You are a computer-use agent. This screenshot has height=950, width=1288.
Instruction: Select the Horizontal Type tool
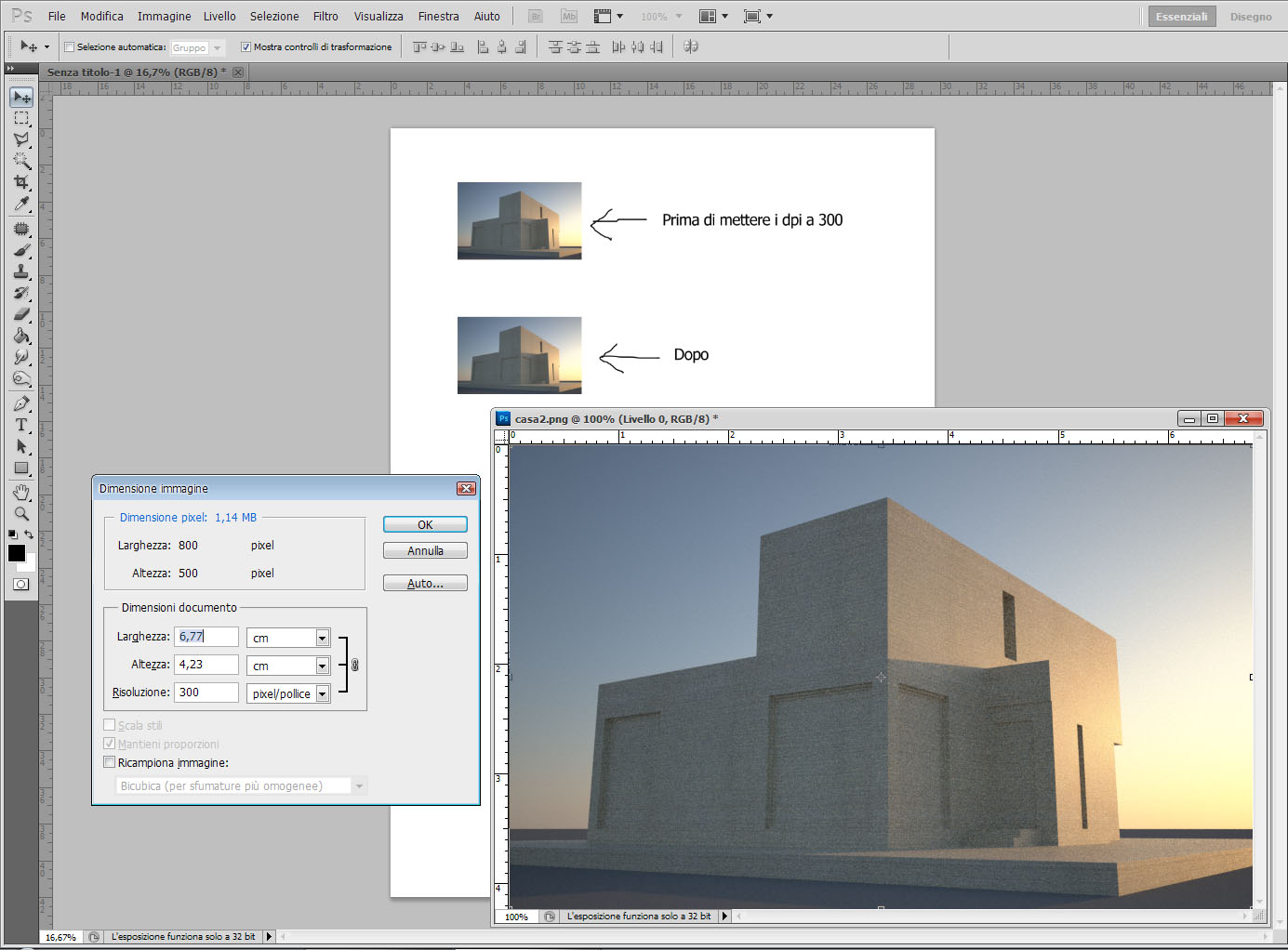[x=21, y=425]
